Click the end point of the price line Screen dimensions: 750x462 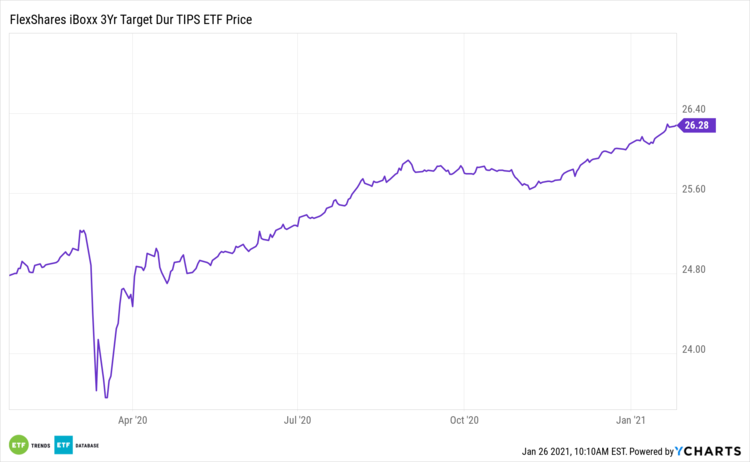tap(675, 125)
